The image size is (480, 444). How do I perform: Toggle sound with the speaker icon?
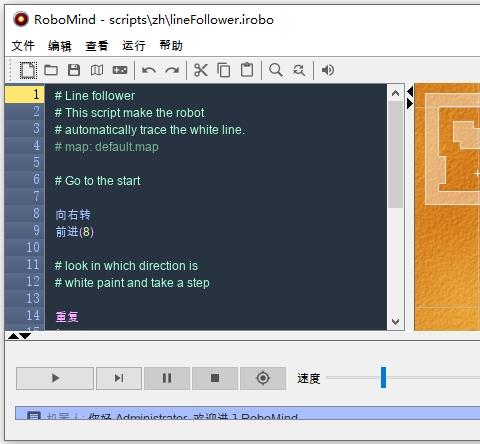[328, 70]
